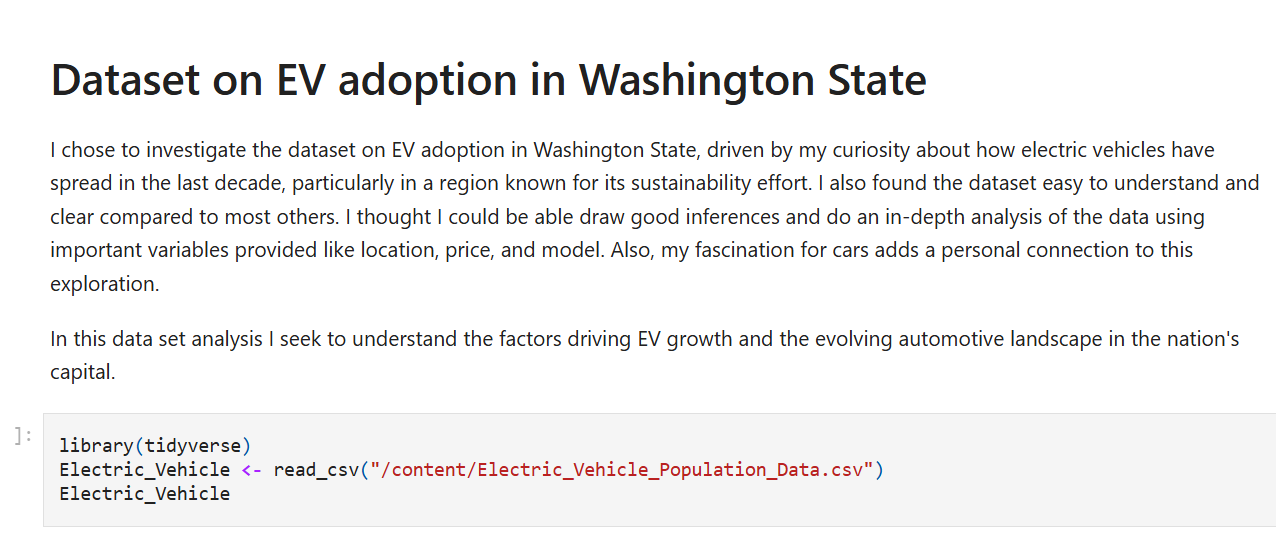This screenshot has height=535, width=1276.
Task: Place cursor on last Electric_Vehicle code line
Action: click(x=145, y=493)
